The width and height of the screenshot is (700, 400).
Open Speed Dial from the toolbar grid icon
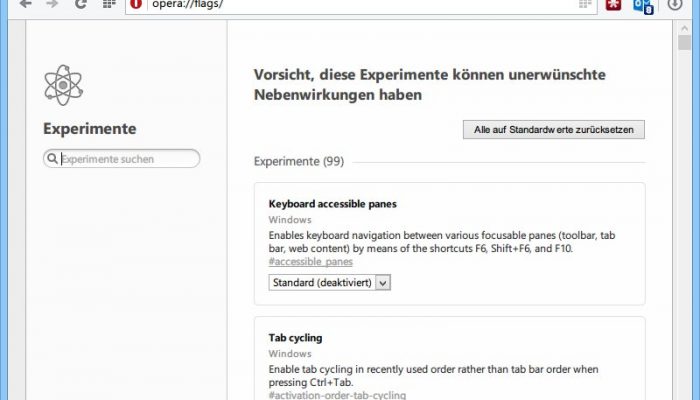(109, 4)
